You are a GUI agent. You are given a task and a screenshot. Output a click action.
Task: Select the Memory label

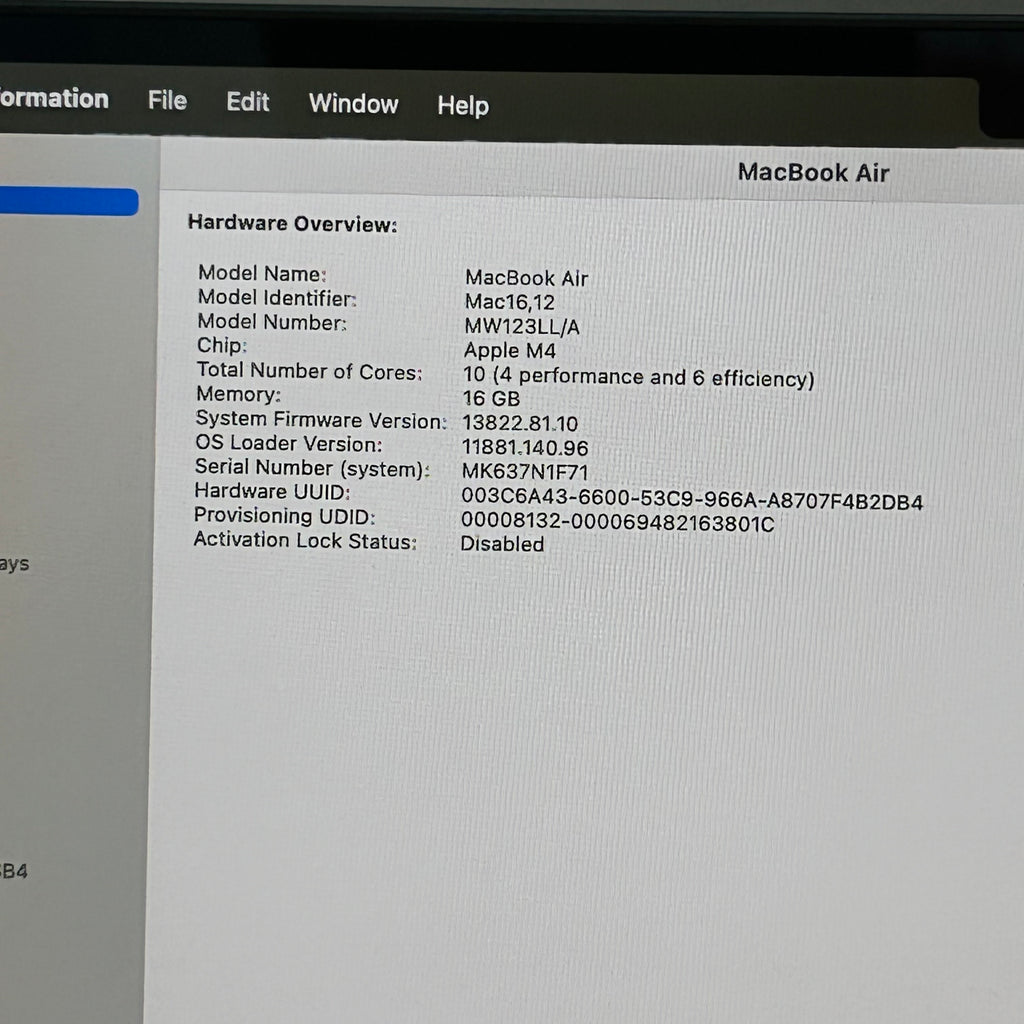point(238,394)
